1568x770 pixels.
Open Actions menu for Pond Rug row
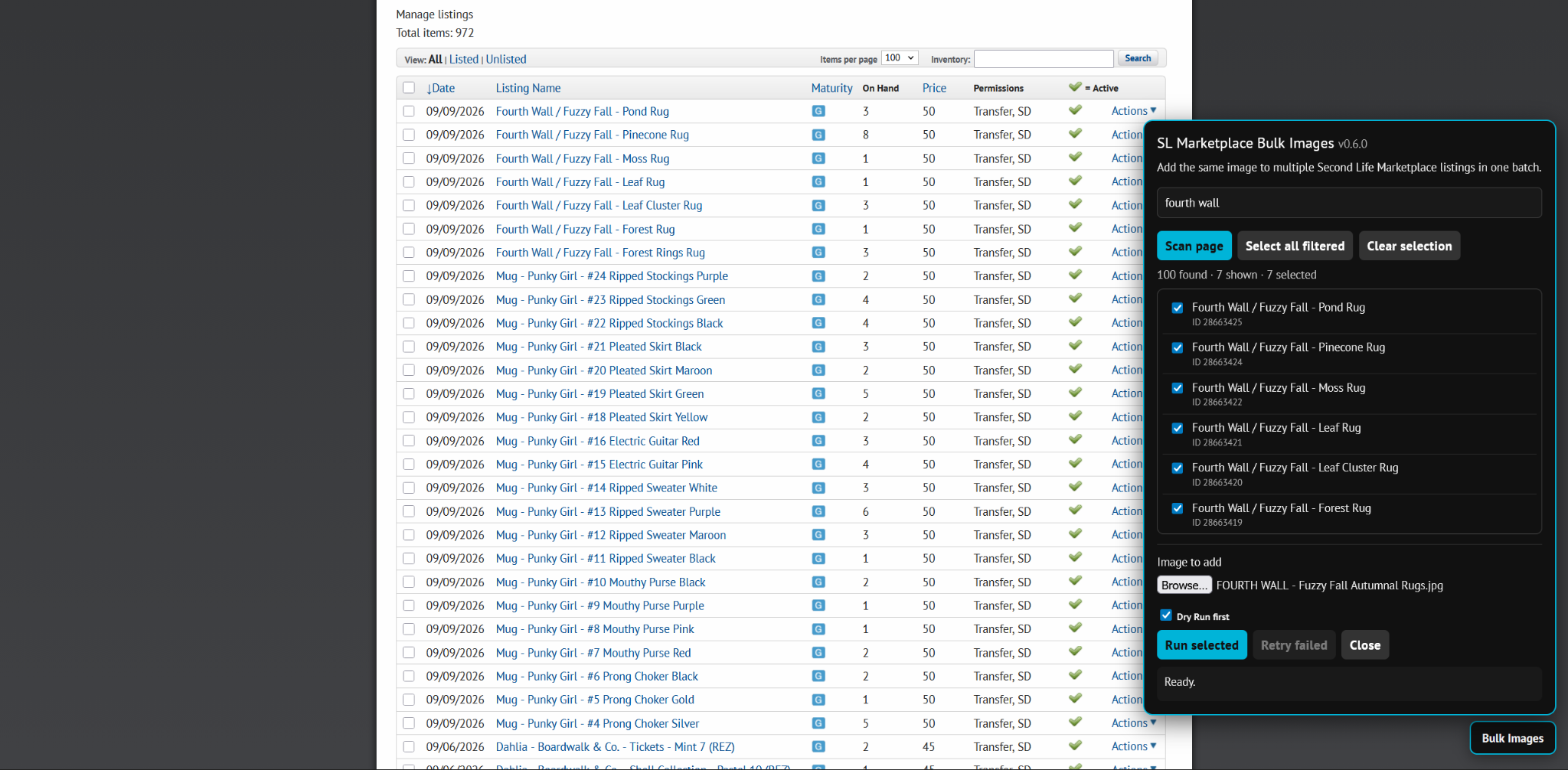coord(1134,111)
